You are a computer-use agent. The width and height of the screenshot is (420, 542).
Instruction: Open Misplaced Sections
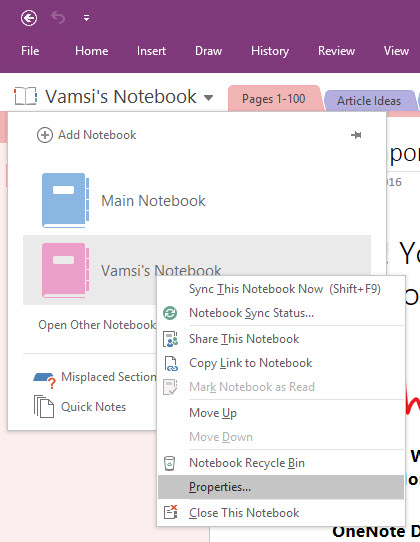tap(109, 377)
